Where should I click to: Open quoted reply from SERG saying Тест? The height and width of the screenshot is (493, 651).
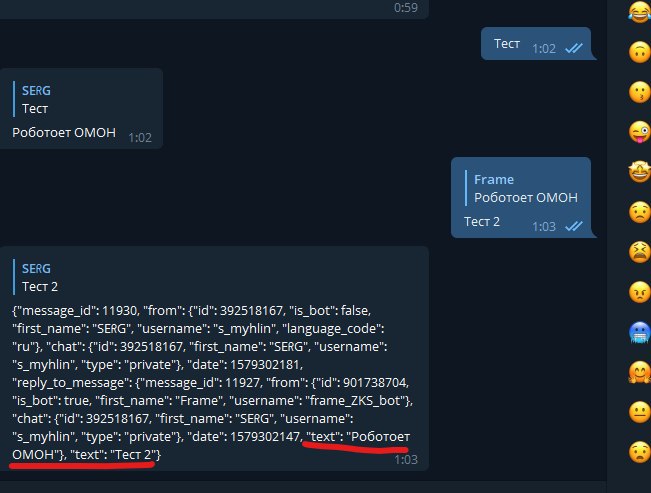click(x=37, y=99)
